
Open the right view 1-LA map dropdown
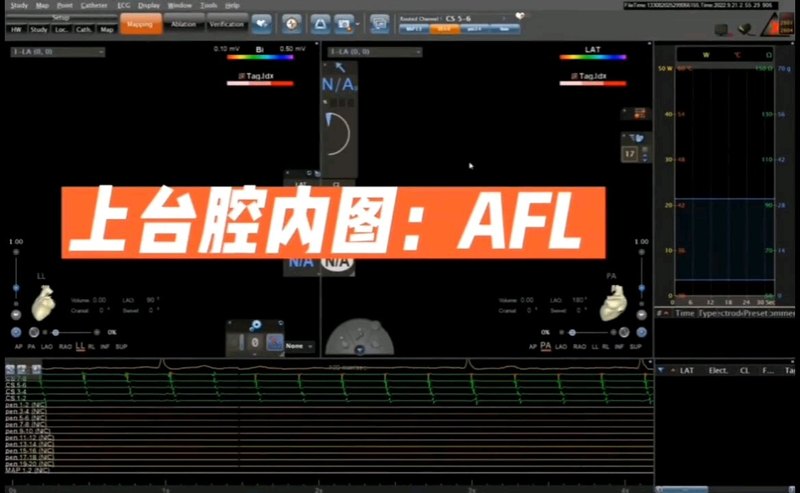click(x=375, y=52)
